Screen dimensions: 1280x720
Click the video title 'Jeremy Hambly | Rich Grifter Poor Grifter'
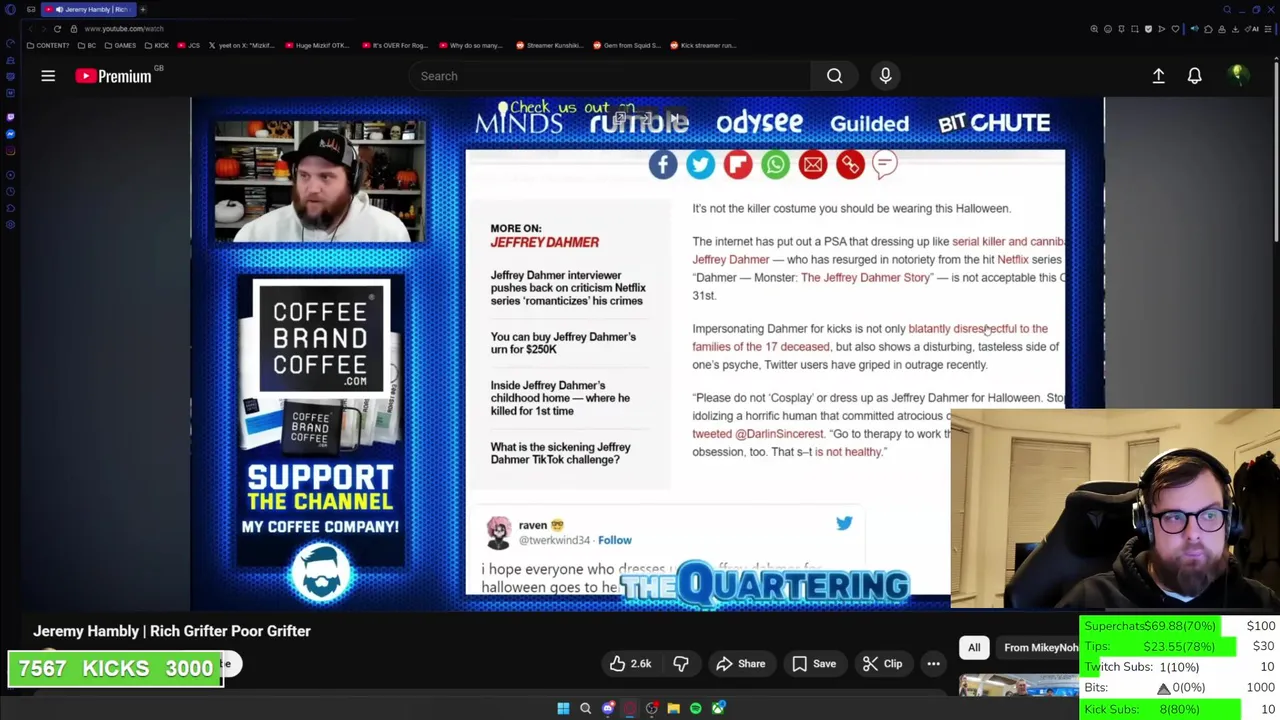[x=172, y=631]
